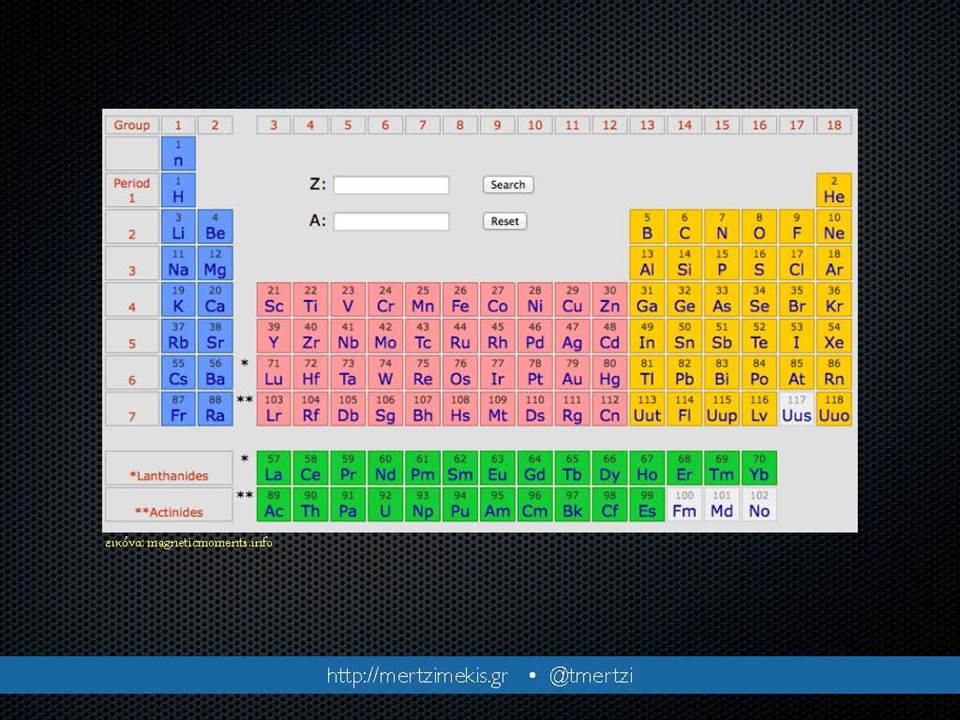Choose the Tungsten (W) cell
This screenshot has height=720, width=960.
pyautogui.click(x=385, y=372)
